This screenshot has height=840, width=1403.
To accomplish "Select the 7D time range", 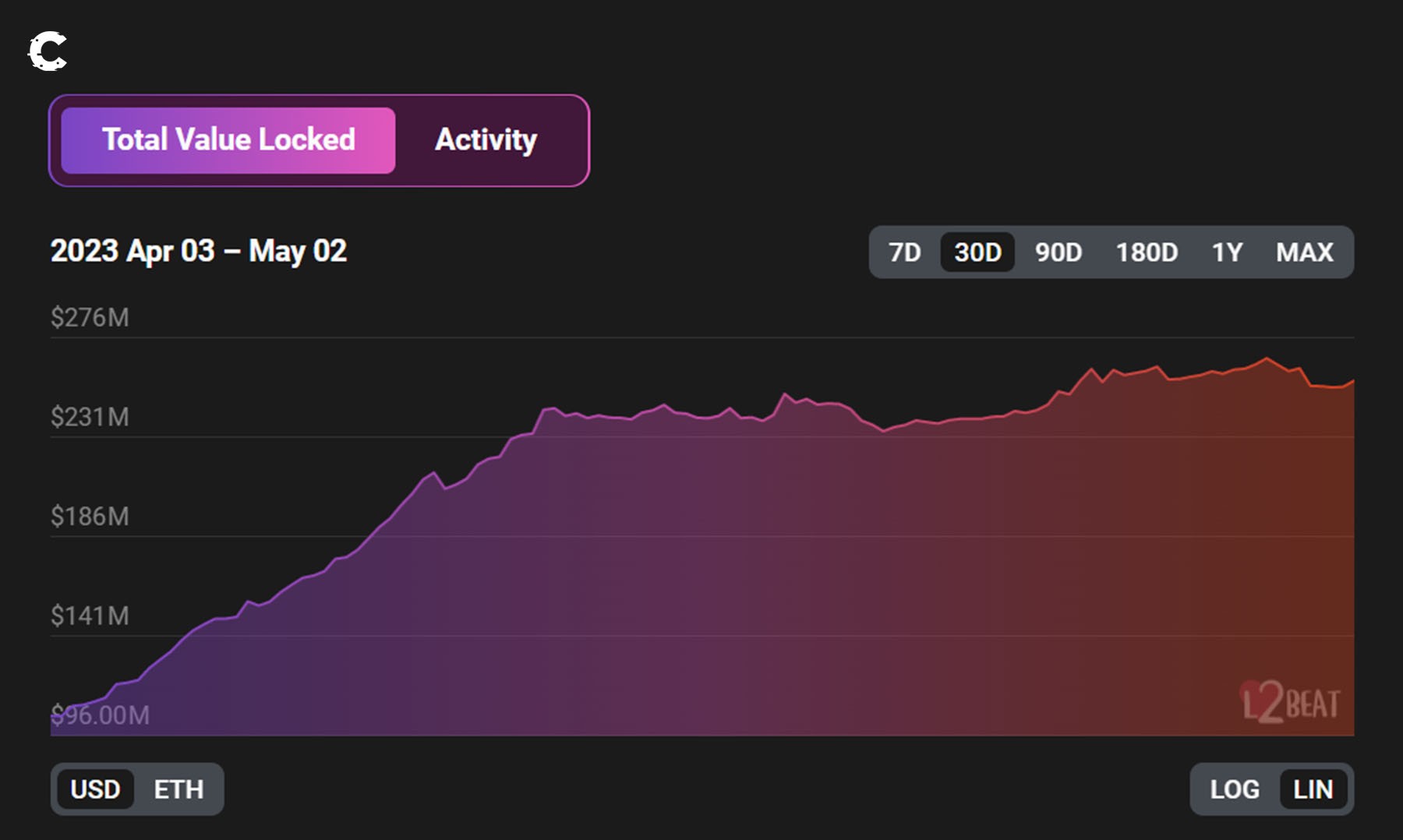I will 904,252.
